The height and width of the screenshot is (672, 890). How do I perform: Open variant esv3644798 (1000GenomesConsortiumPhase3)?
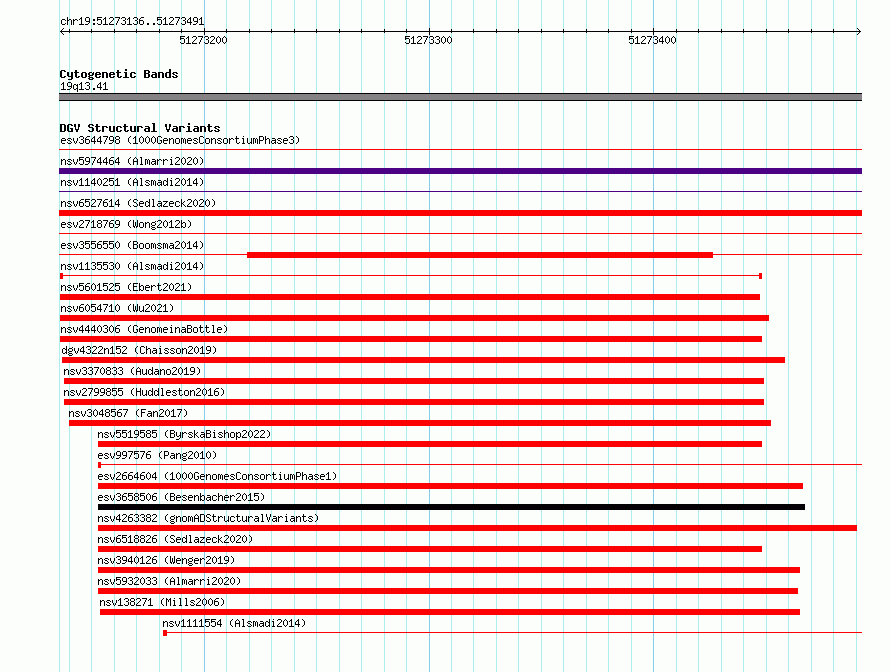(180, 140)
